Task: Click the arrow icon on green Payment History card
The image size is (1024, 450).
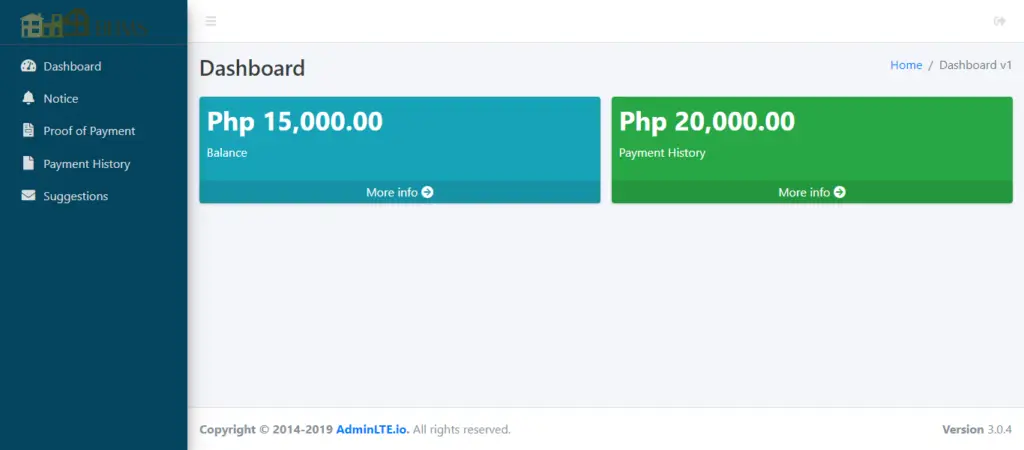Action: [840, 192]
